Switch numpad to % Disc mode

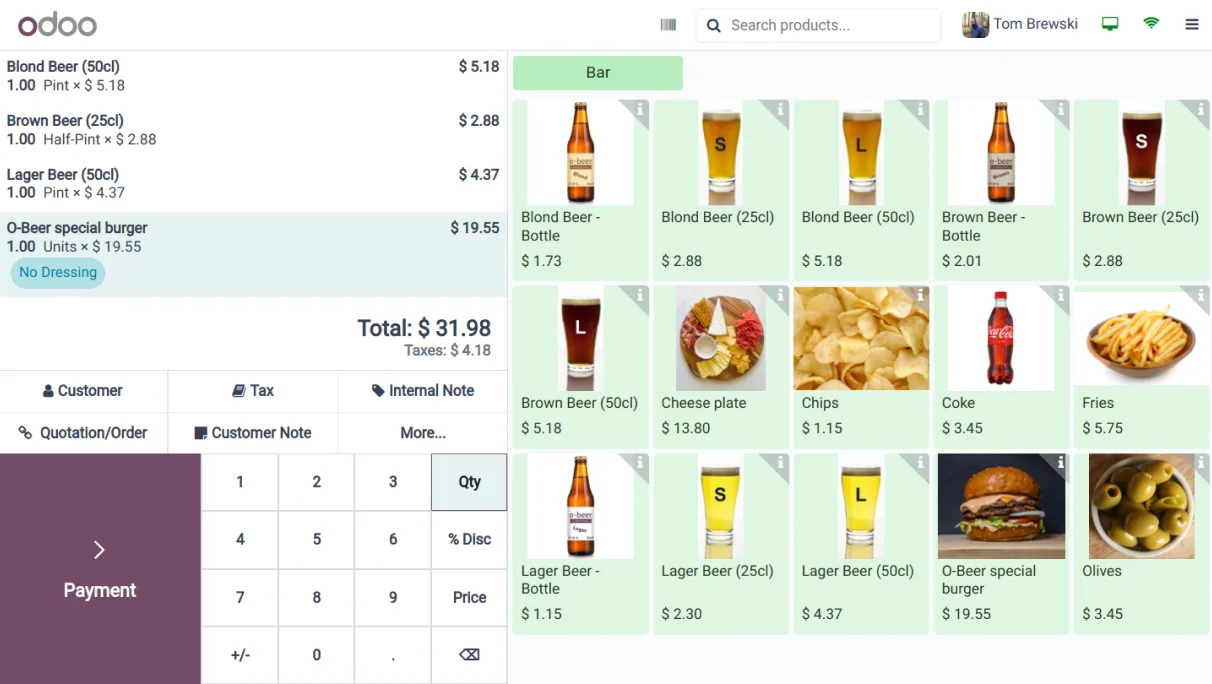(x=469, y=539)
